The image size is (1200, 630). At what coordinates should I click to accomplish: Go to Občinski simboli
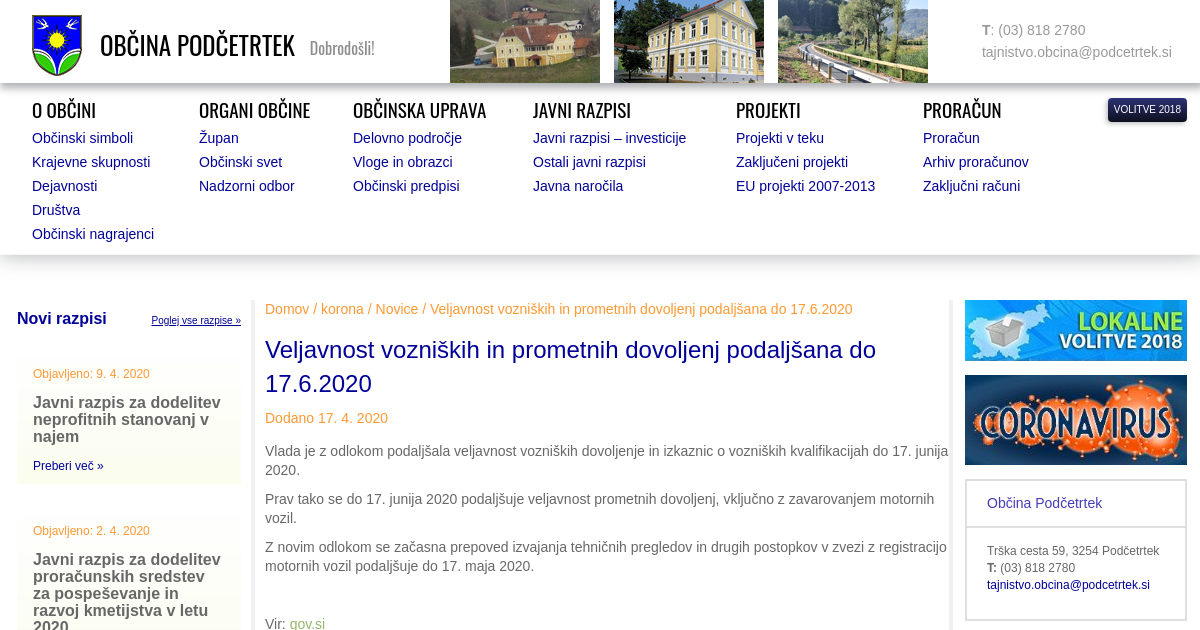[x=82, y=138]
